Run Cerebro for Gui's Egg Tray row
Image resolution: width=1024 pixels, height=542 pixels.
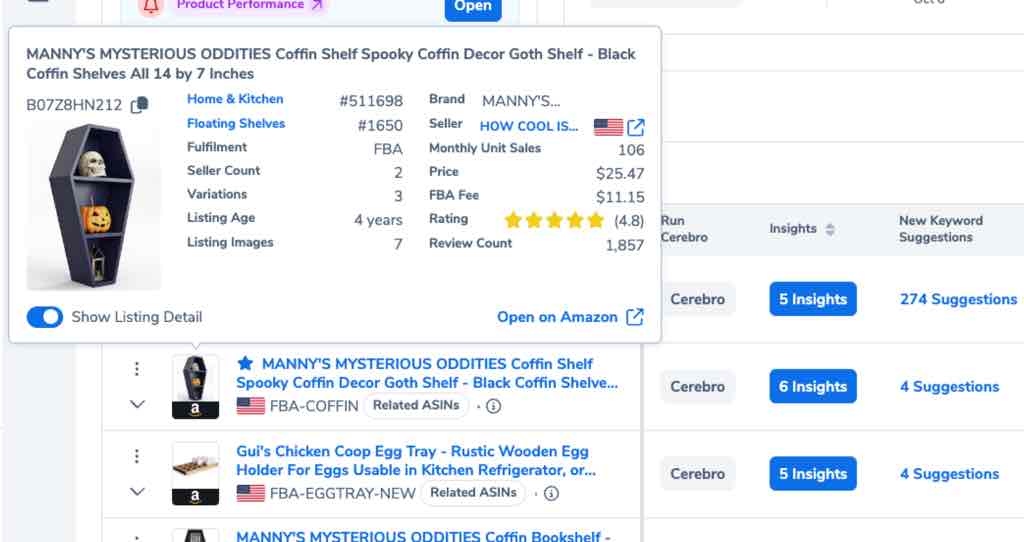click(697, 473)
